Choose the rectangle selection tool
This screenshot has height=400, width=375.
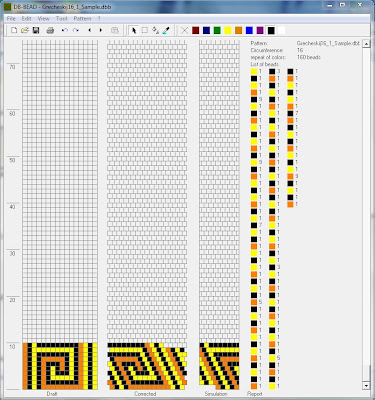point(145,30)
